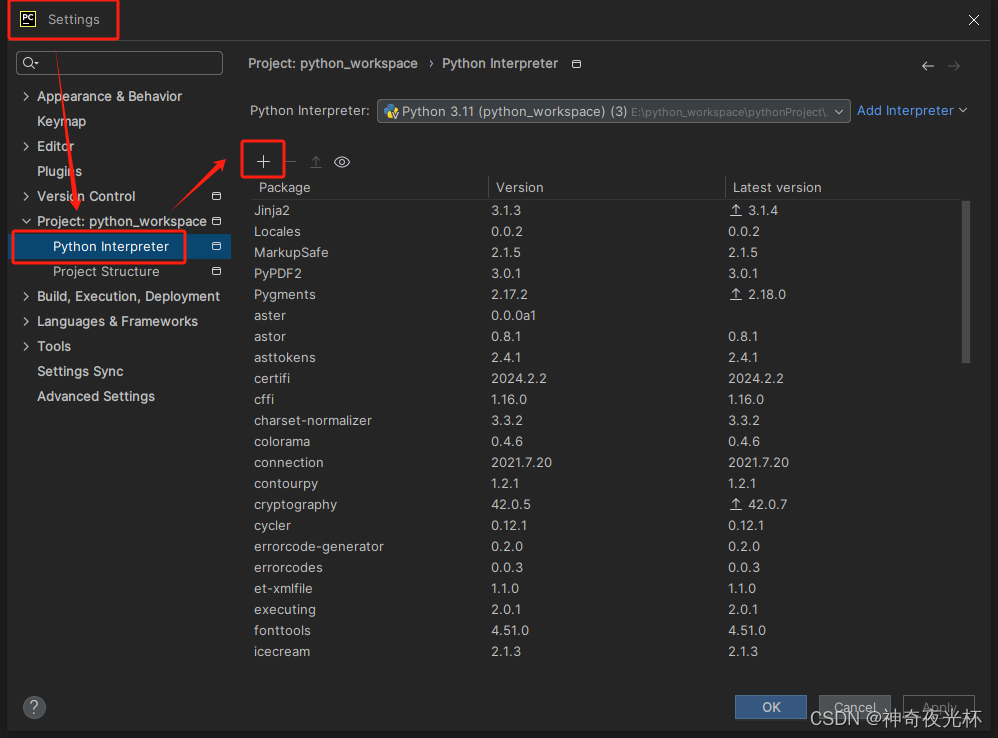Expand the Build, Execution, Deployment section
The height and width of the screenshot is (738, 998).
[x=26, y=297]
